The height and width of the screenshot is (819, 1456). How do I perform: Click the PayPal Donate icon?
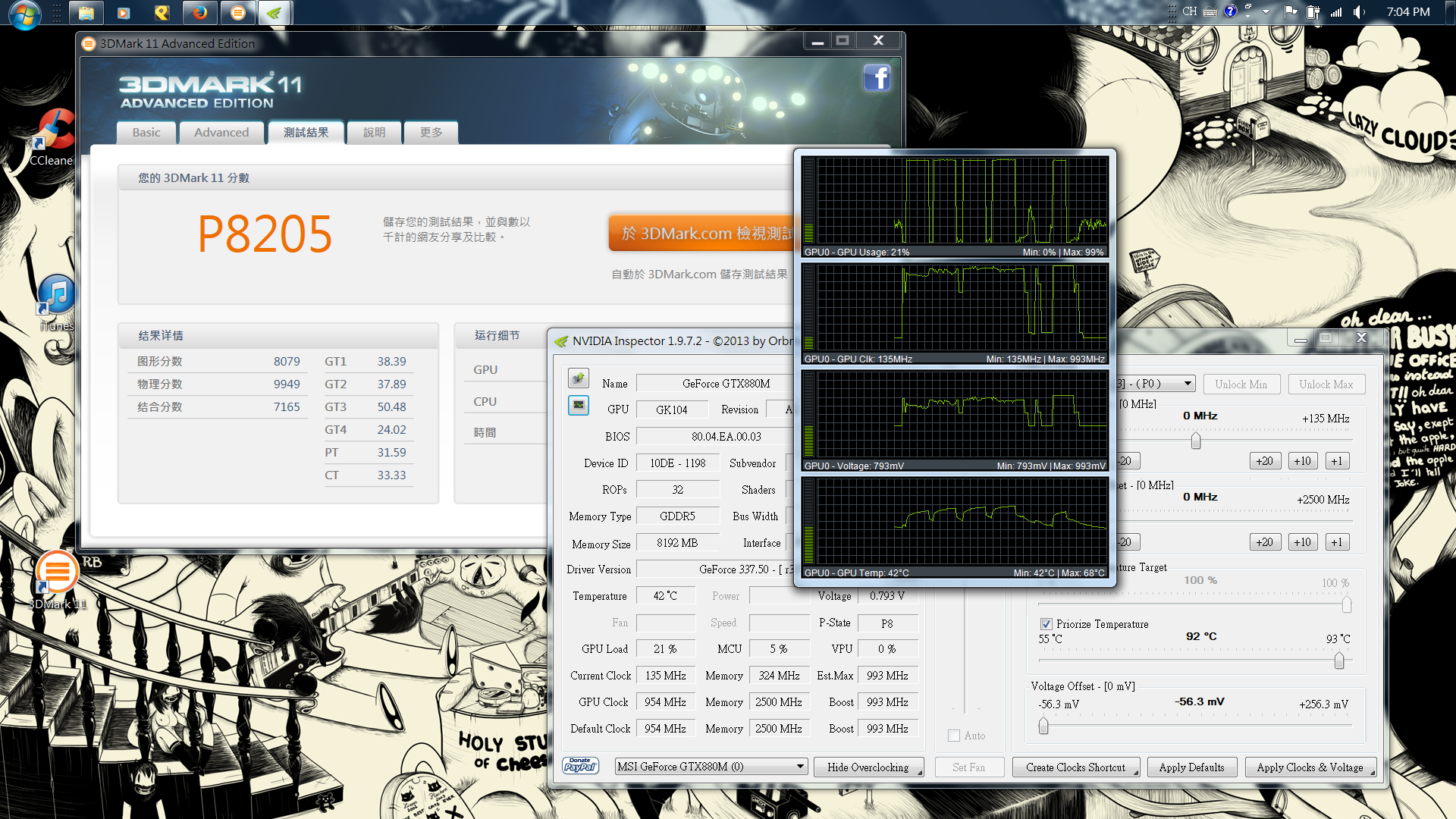point(581,766)
